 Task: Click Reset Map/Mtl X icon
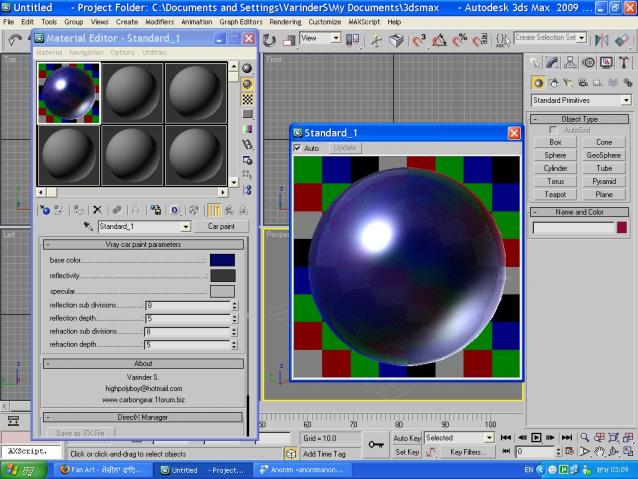(97, 210)
